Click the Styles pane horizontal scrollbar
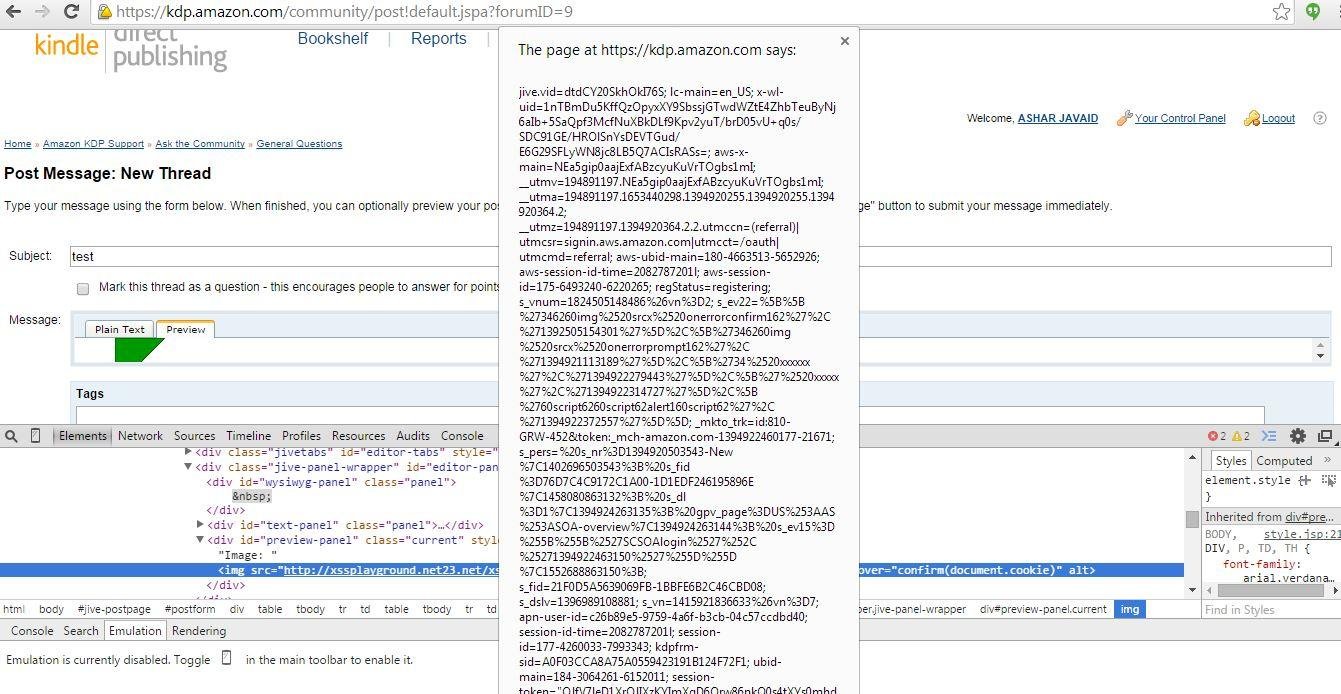Screen dimensions: 1341x694 pos(1270,591)
